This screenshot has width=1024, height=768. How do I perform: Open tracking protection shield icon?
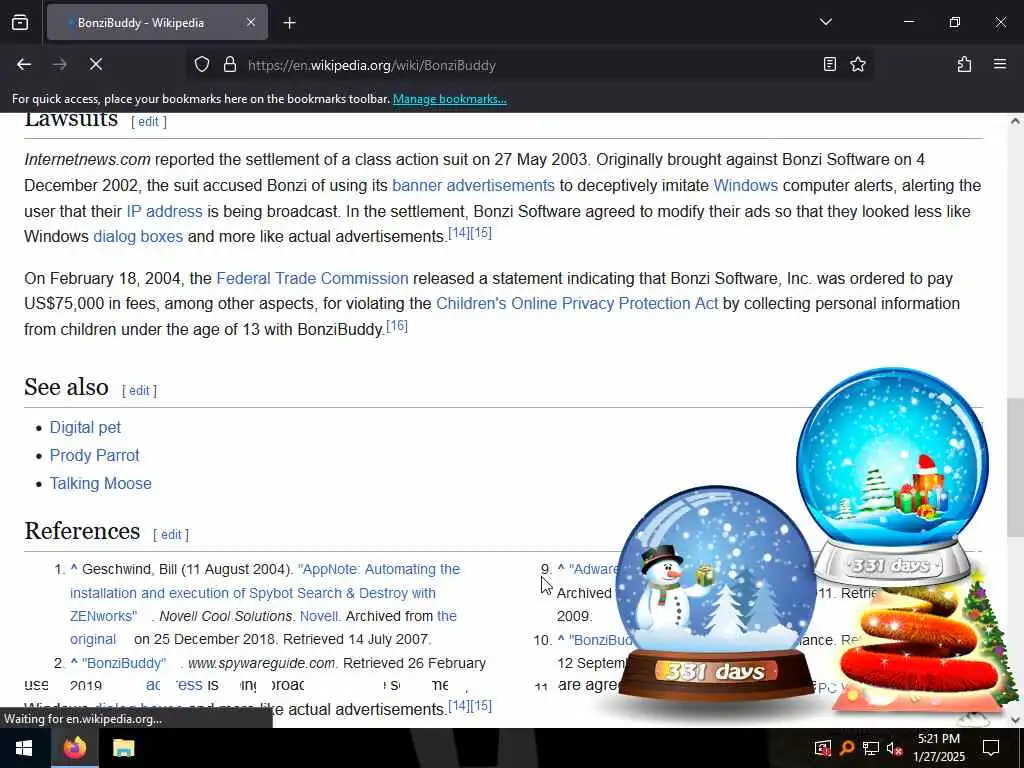pyautogui.click(x=202, y=65)
